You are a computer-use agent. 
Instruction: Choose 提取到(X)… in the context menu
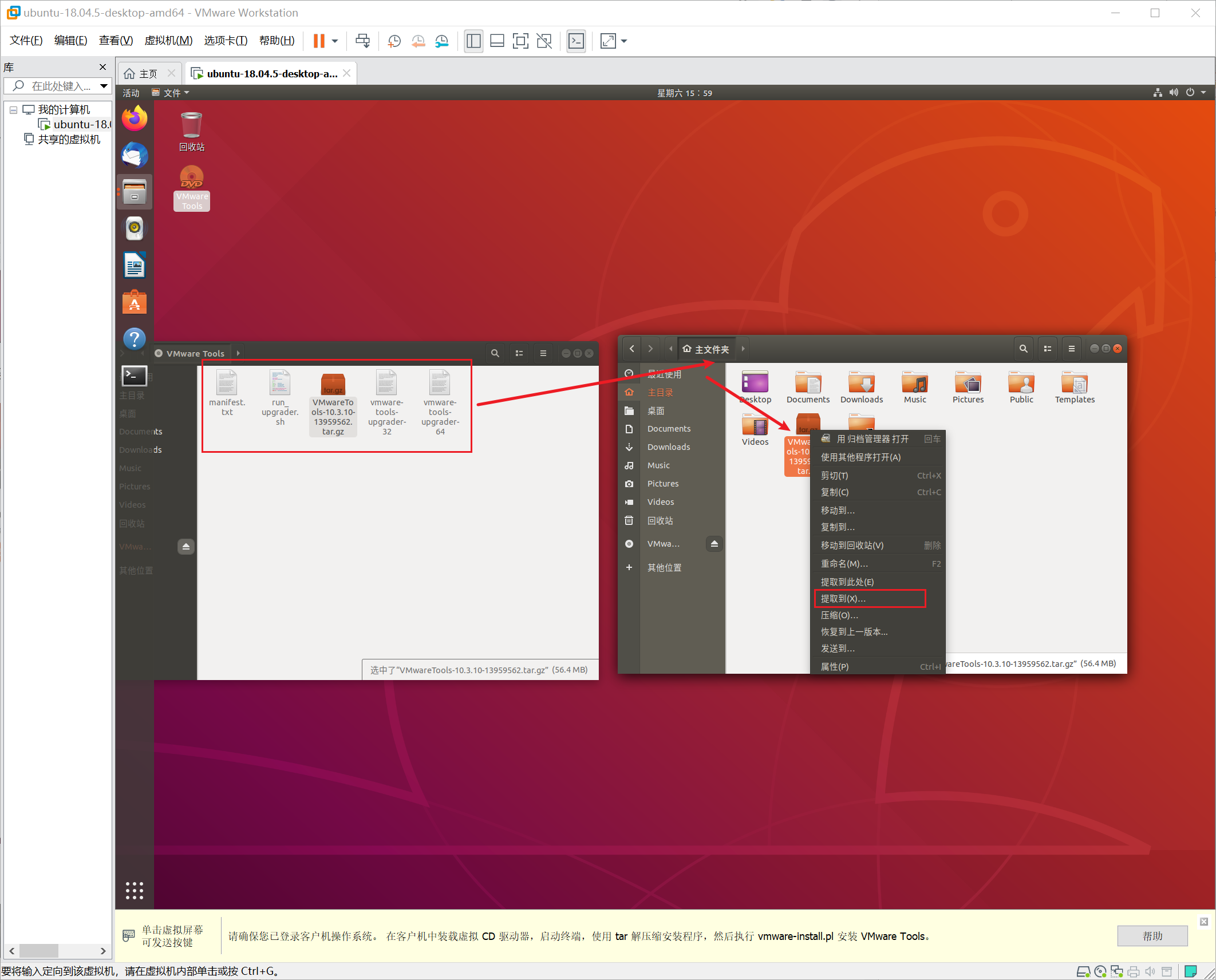pos(878,598)
